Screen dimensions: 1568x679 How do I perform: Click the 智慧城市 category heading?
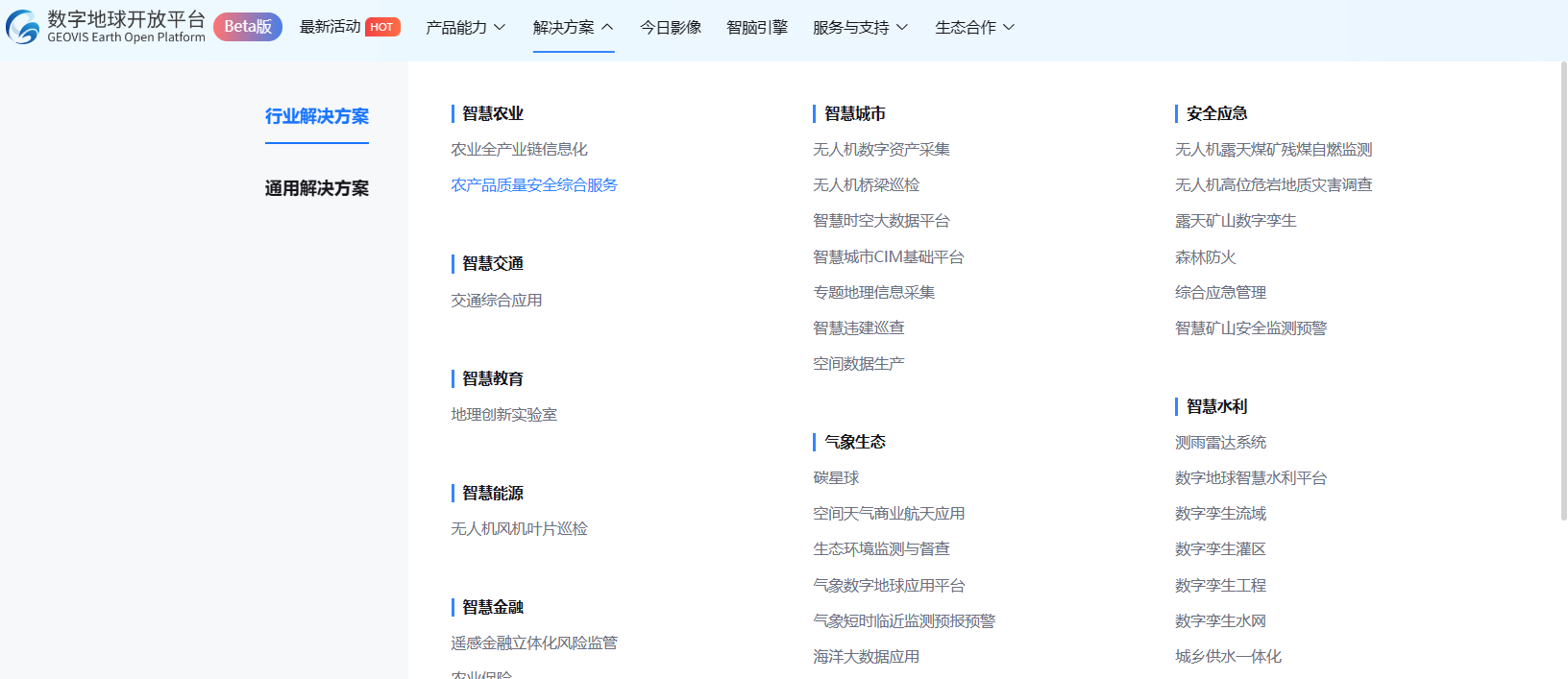point(855,114)
